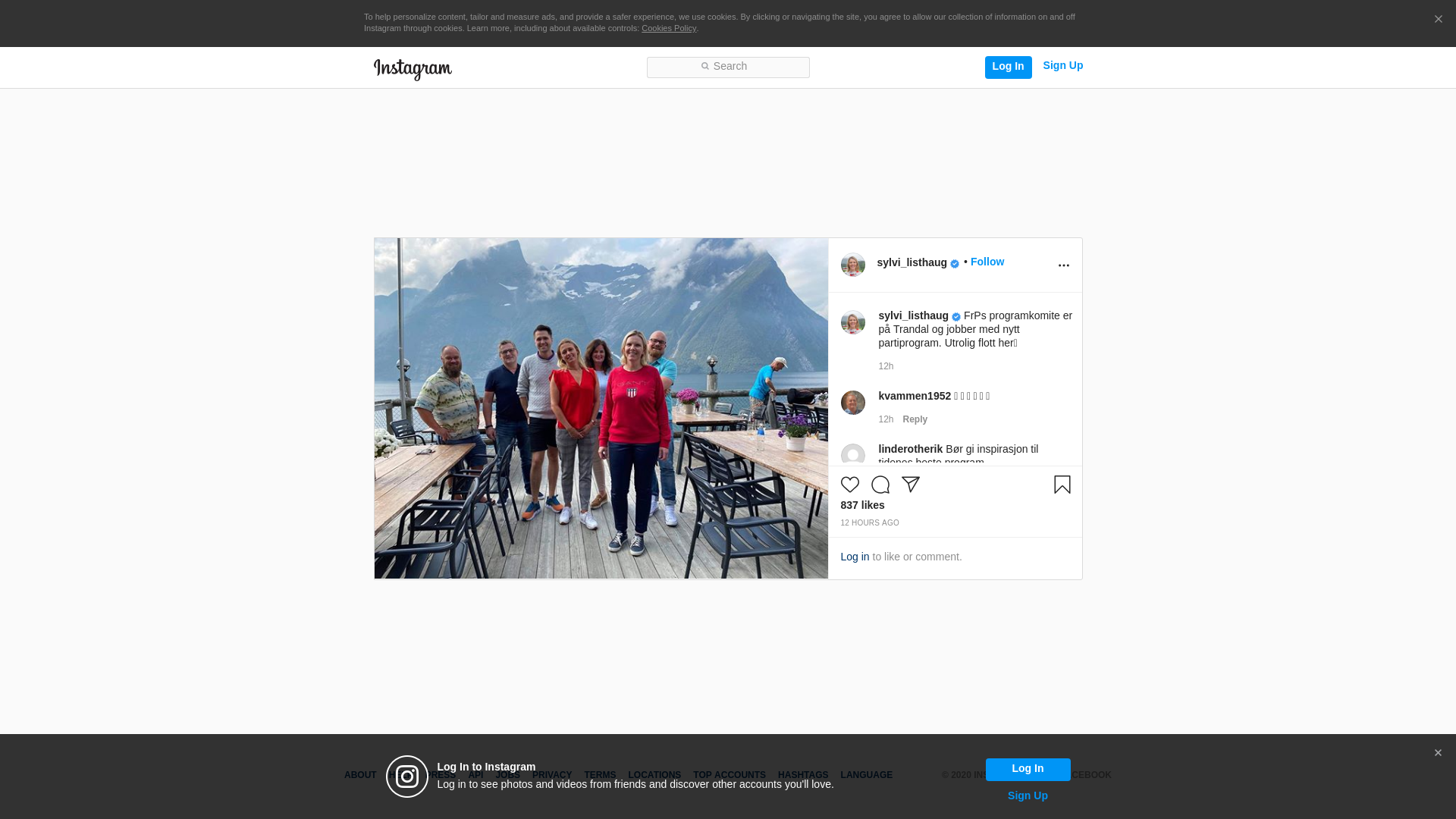Open the PRIVACY footer link
The image size is (1456, 819).
pyautogui.click(x=552, y=775)
